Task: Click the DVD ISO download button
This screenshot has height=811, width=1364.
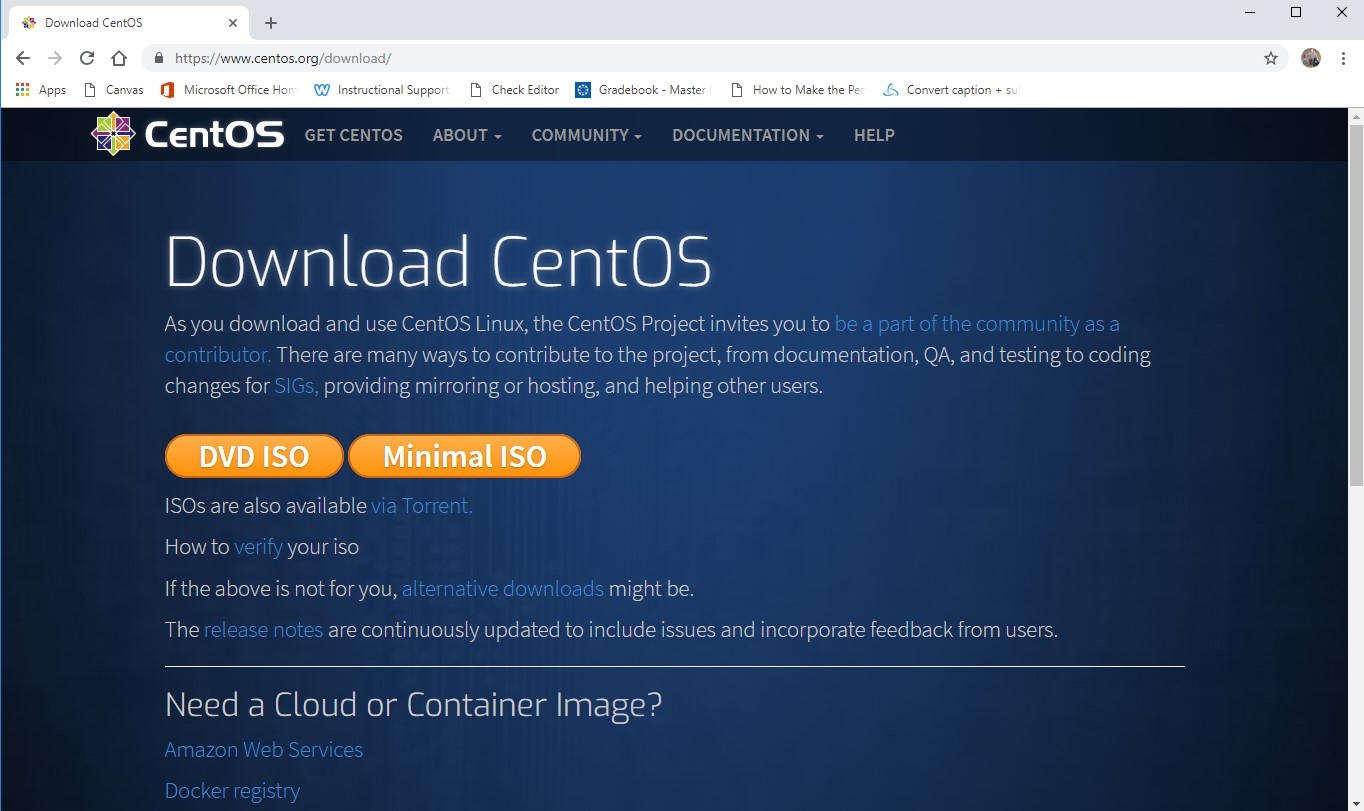Action: [254, 456]
